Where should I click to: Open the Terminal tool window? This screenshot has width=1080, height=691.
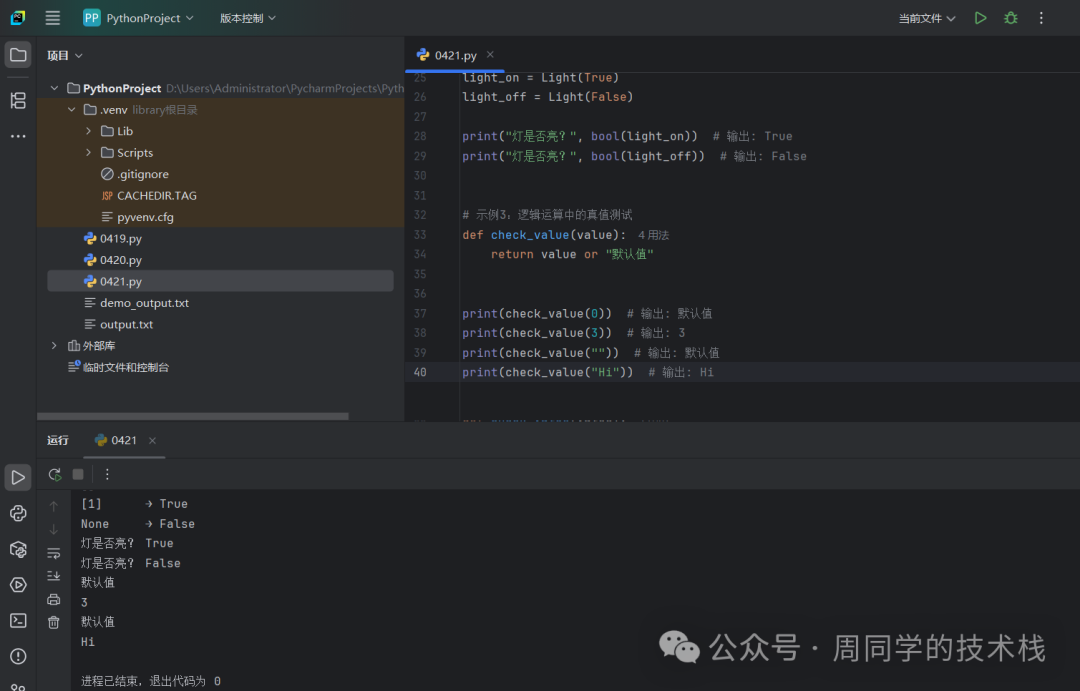click(18, 620)
